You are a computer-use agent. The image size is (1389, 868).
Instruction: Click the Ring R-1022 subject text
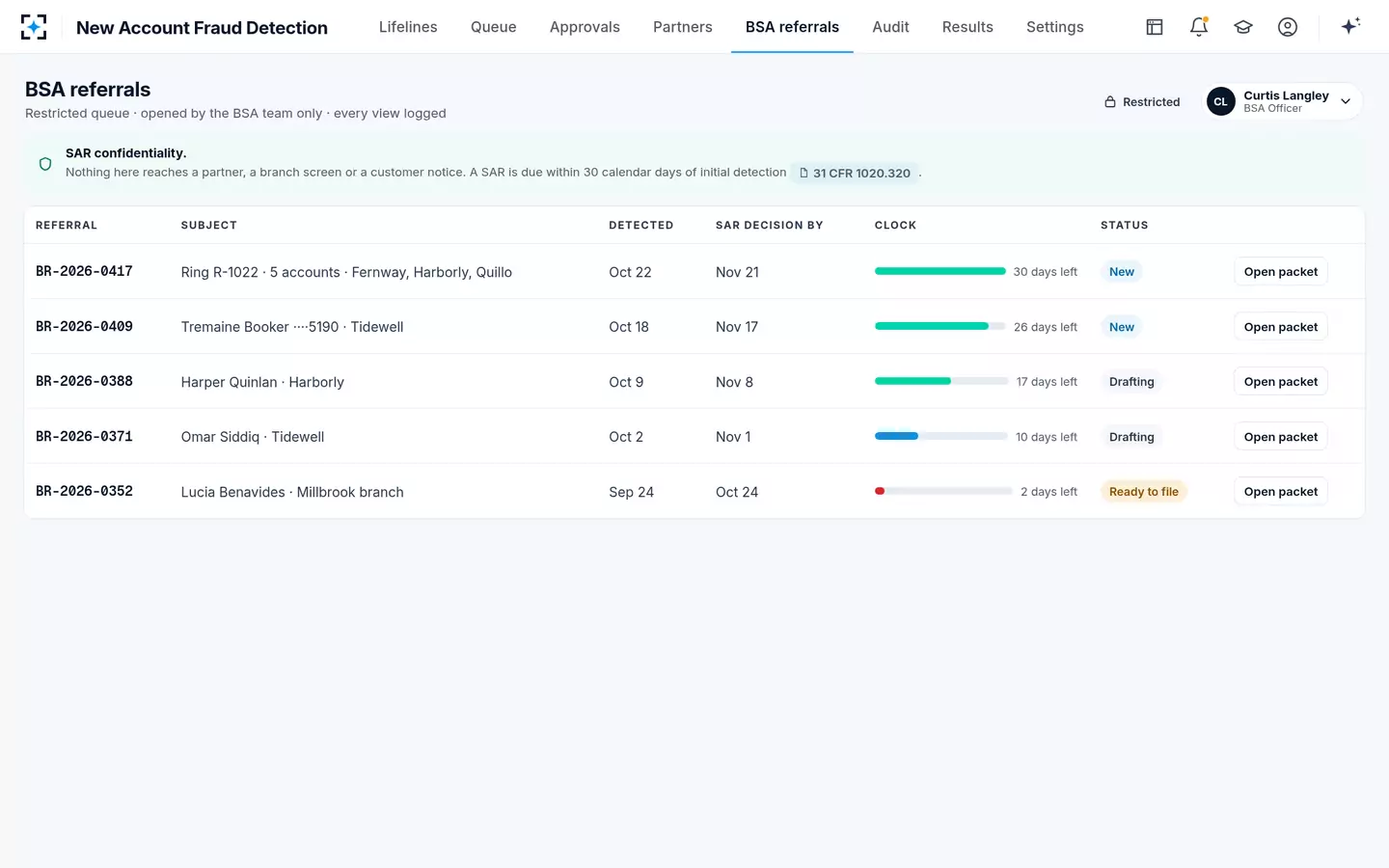[x=346, y=272]
